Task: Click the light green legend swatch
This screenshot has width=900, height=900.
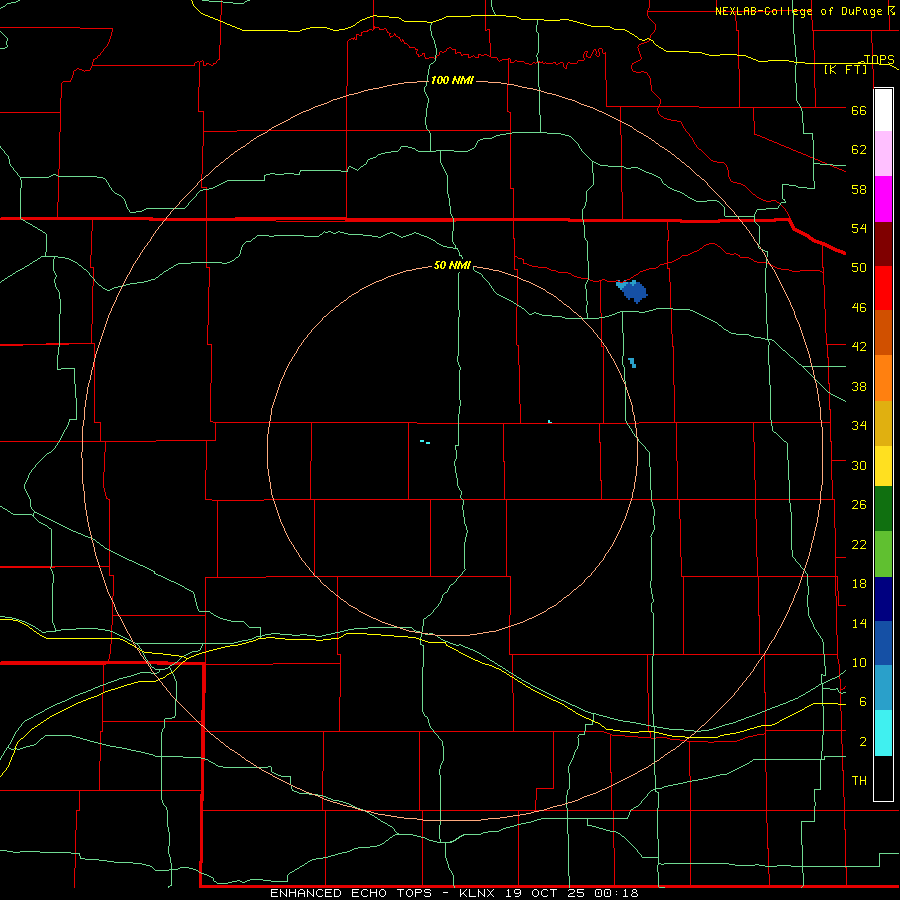Action: (x=883, y=554)
